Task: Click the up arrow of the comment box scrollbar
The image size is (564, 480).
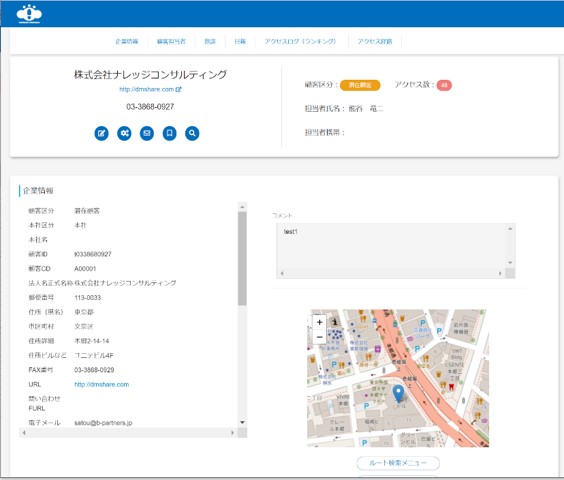Action: [510, 229]
